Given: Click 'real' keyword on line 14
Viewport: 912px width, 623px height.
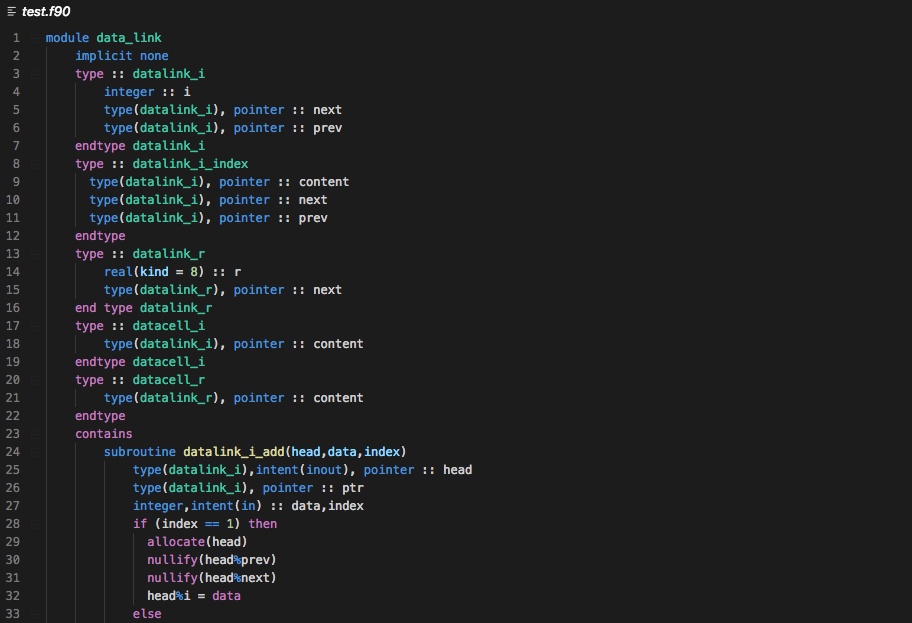Looking at the screenshot, I should tap(119, 272).
